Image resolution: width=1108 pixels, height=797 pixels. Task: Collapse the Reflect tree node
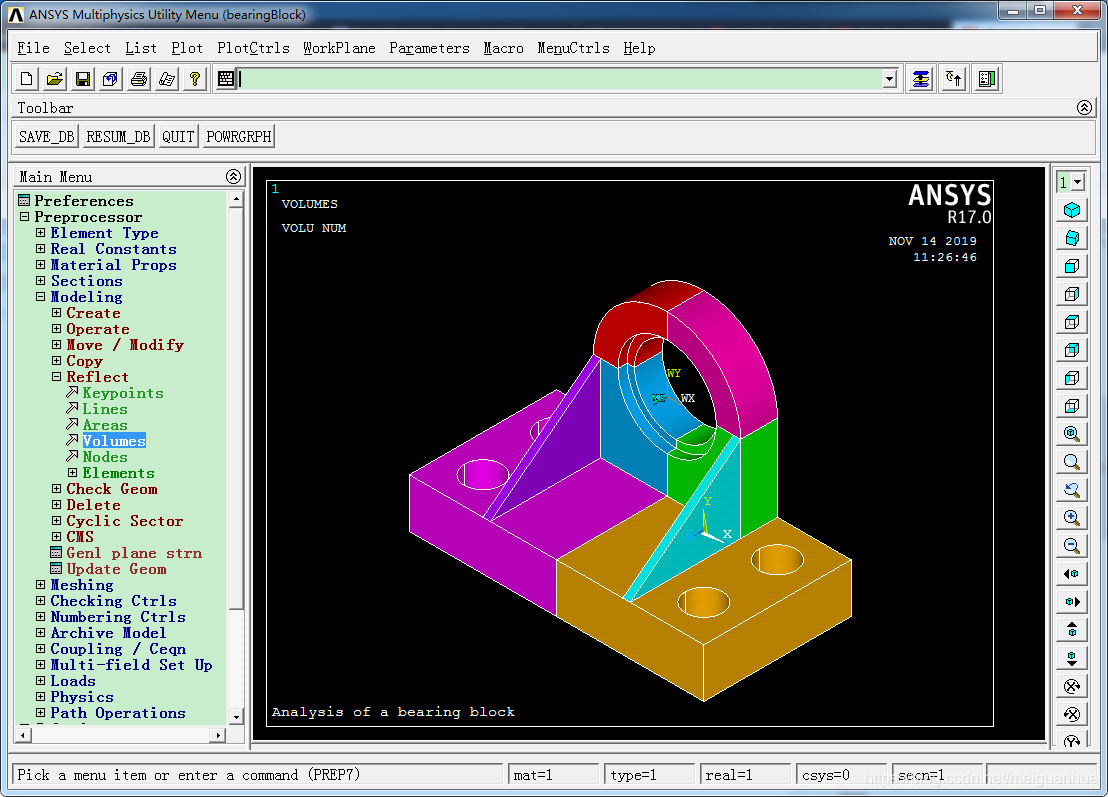(57, 377)
